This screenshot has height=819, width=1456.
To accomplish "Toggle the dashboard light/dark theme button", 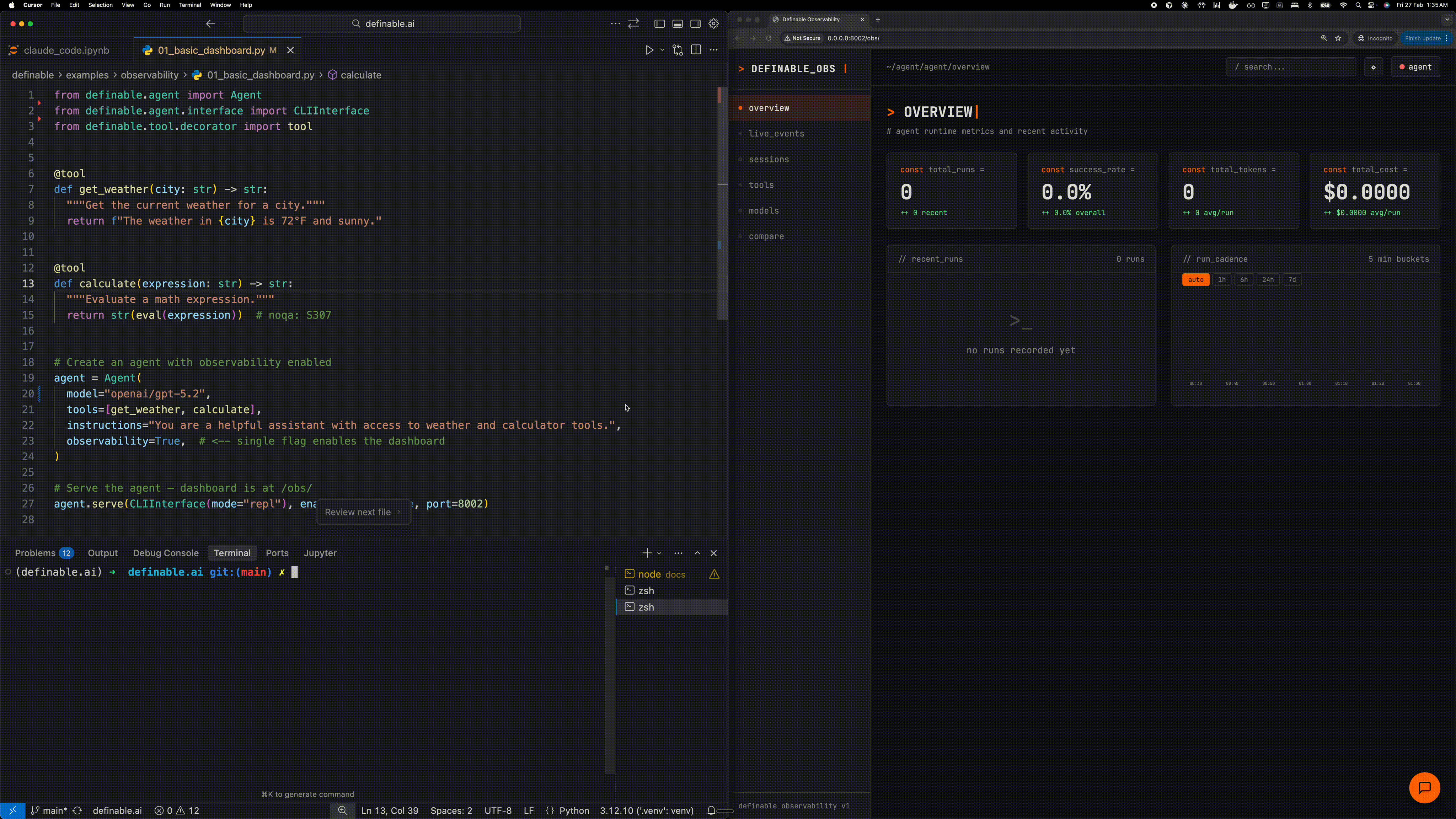I will click(x=1373, y=67).
